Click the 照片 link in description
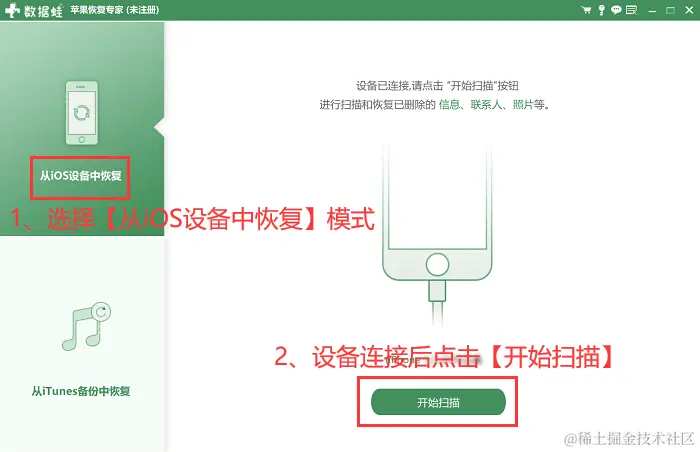Image resolution: width=700 pixels, height=452 pixels. click(x=523, y=105)
